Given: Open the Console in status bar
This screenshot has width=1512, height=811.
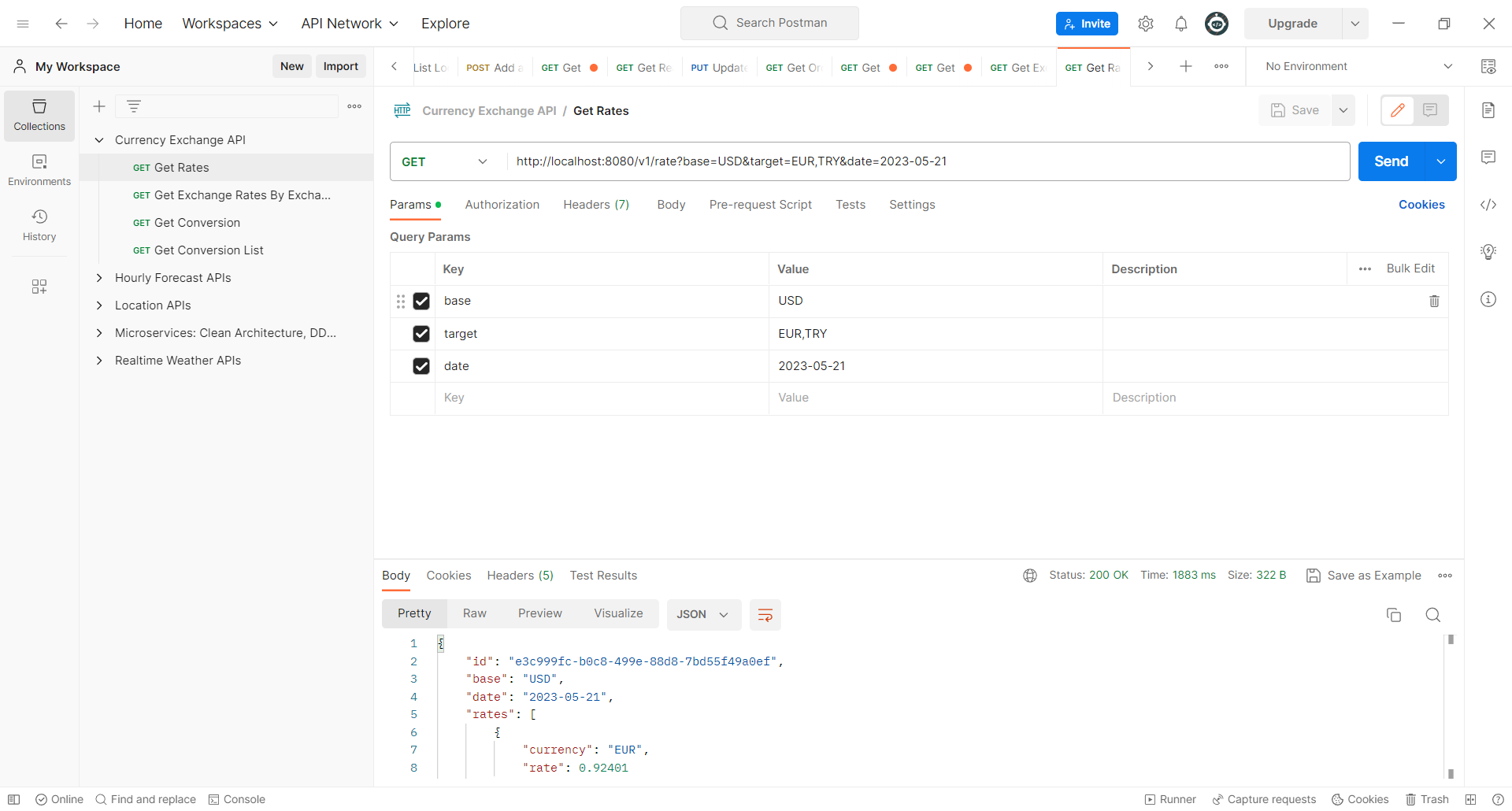Looking at the screenshot, I should click(236, 799).
